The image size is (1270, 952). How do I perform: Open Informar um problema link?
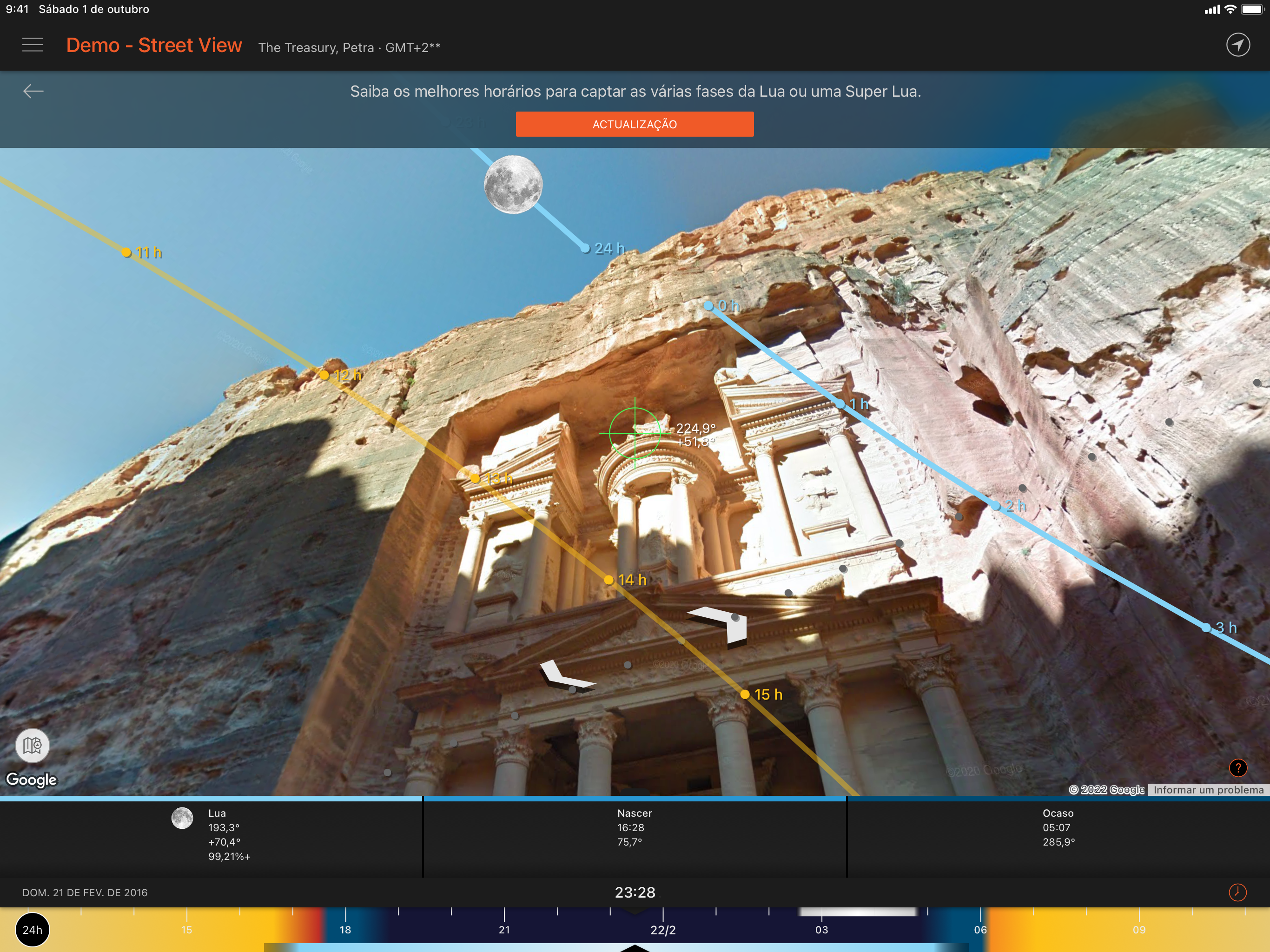[x=1208, y=789]
